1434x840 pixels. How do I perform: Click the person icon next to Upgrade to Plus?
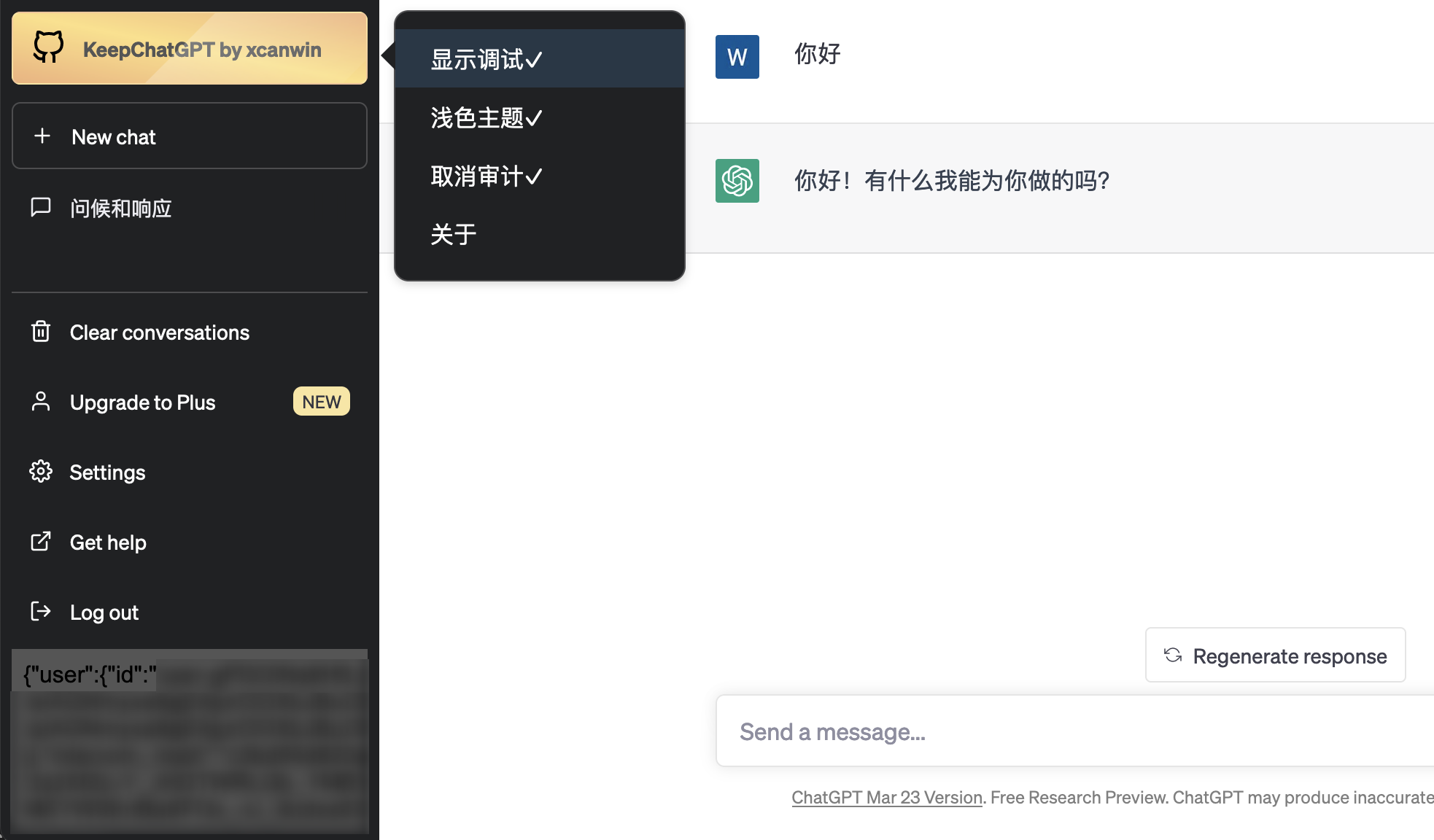tap(41, 402)
